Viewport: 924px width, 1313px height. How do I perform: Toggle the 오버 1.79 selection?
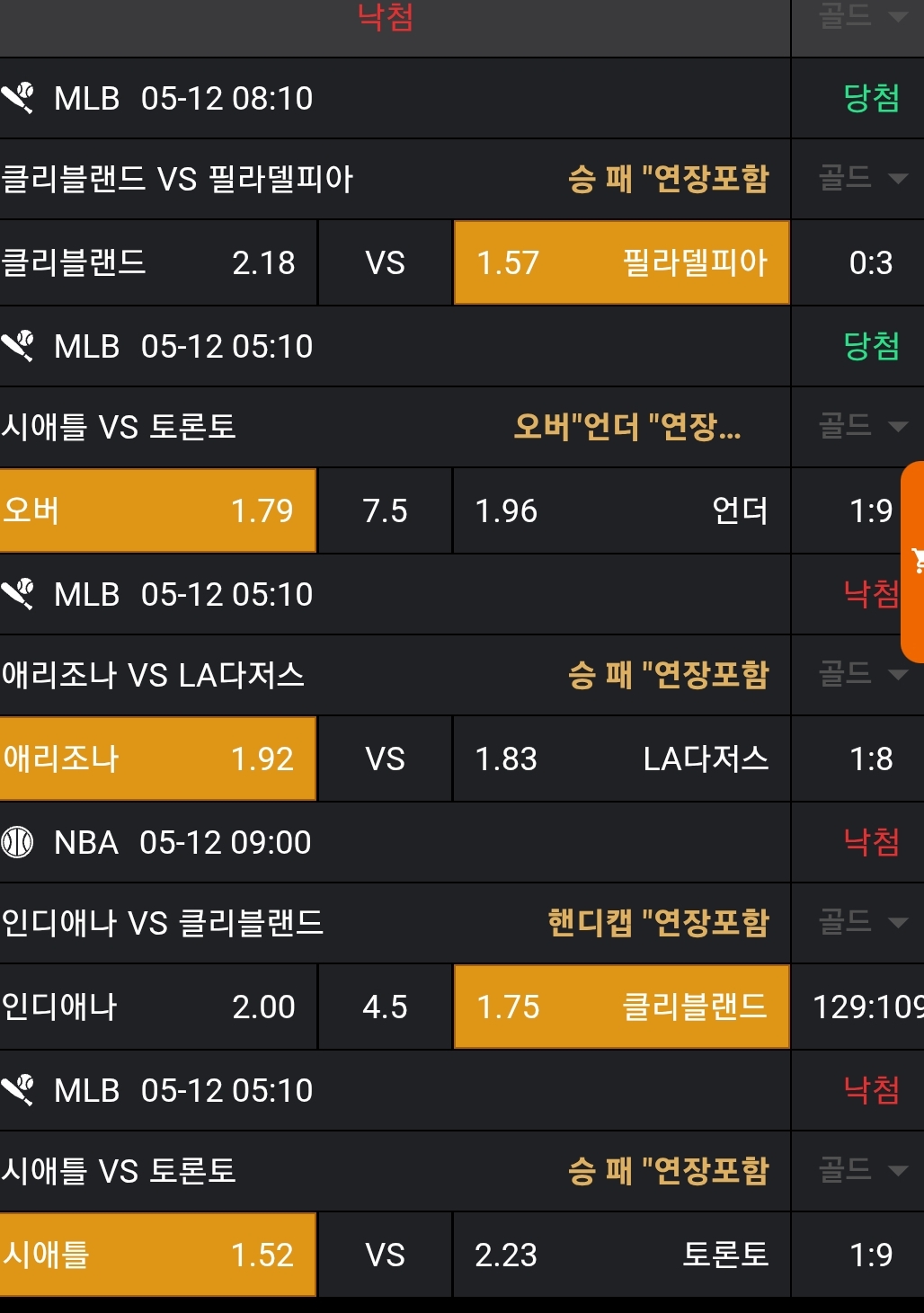click(158, 510)
